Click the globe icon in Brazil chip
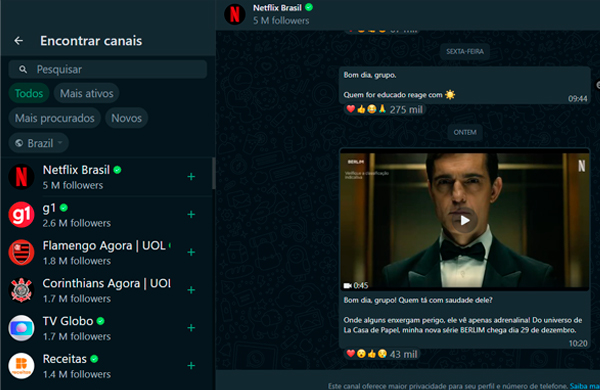Image resolution: width=600 pixels, height=390 pixels. [x=19, y=143]
